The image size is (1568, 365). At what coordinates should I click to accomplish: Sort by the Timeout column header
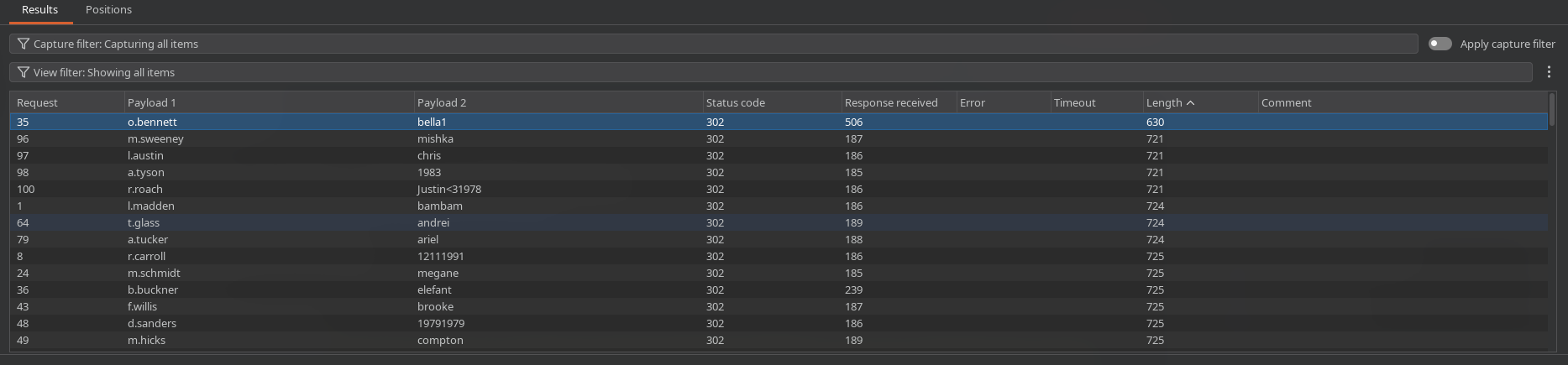[x=1096, y=102]
